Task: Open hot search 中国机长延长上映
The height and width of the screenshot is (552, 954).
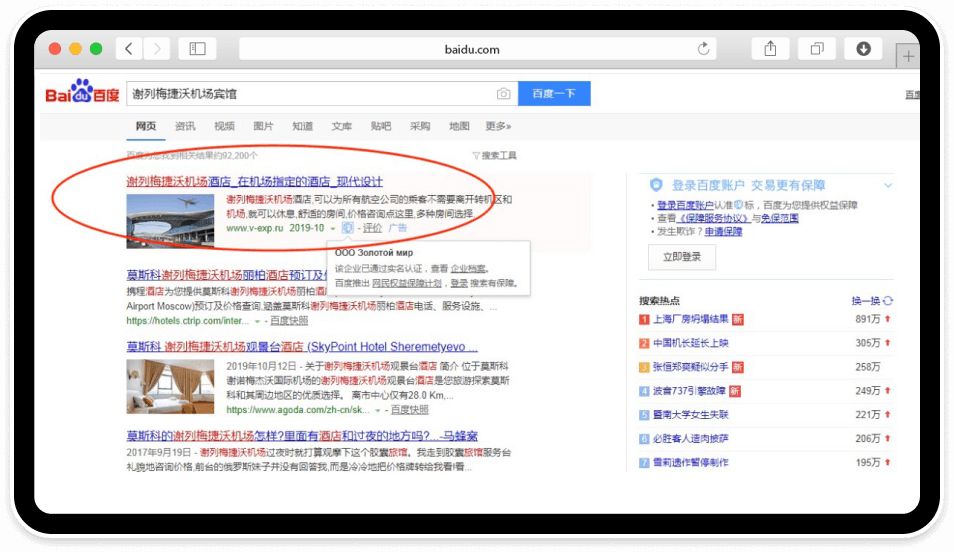Action: tap(691, 343)
